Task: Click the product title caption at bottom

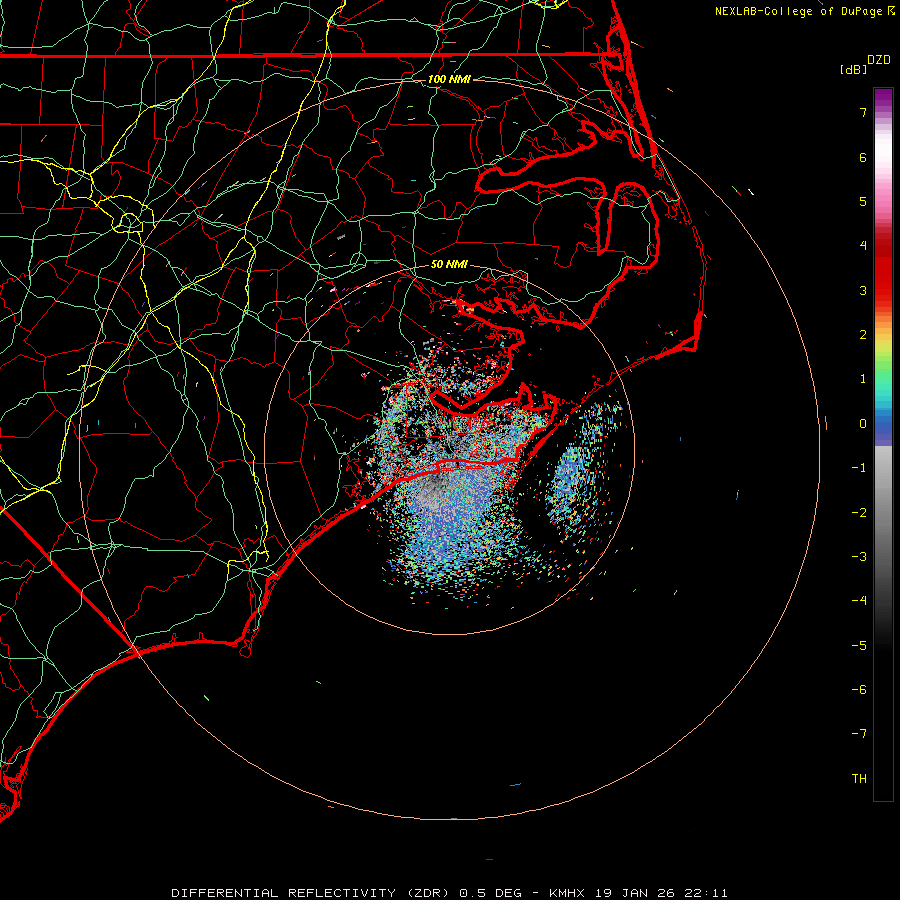Action: 449,893
